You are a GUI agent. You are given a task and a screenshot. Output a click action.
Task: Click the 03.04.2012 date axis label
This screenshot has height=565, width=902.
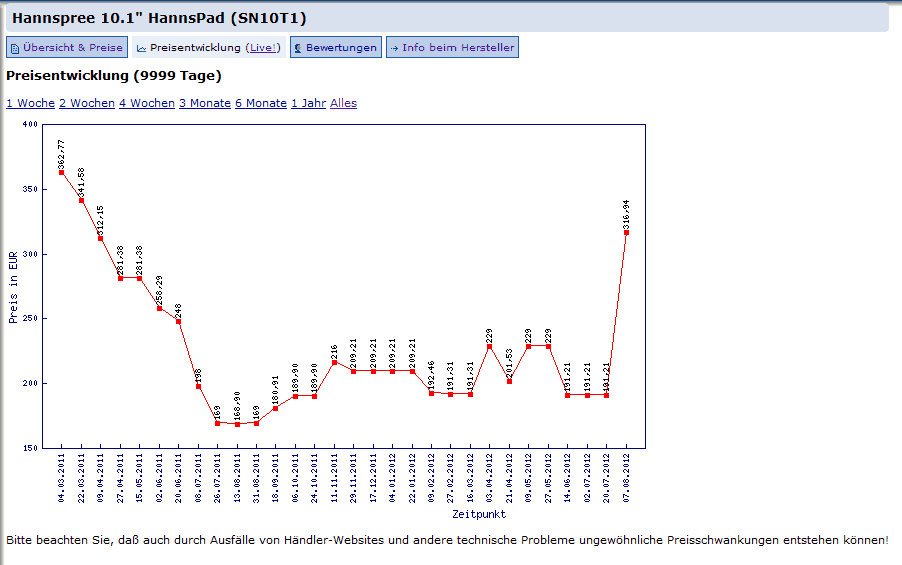490,478
